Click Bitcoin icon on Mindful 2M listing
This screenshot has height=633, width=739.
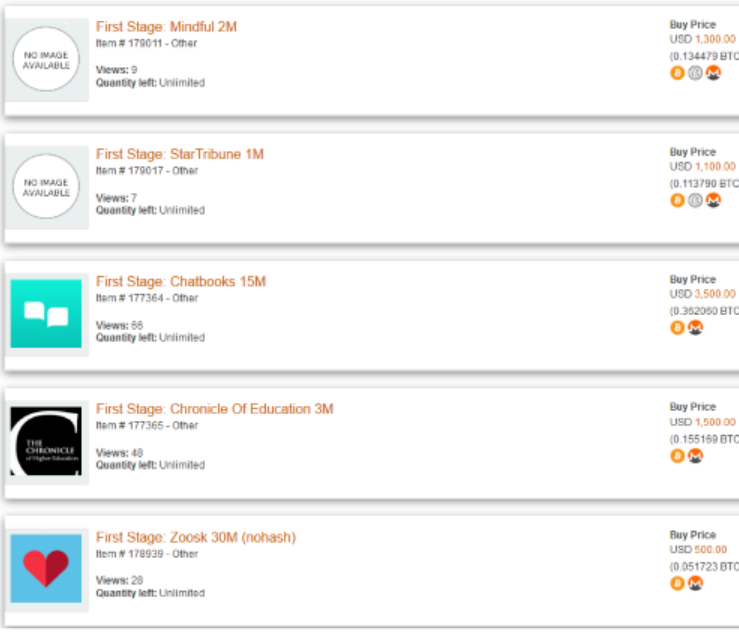click(677, 73)
